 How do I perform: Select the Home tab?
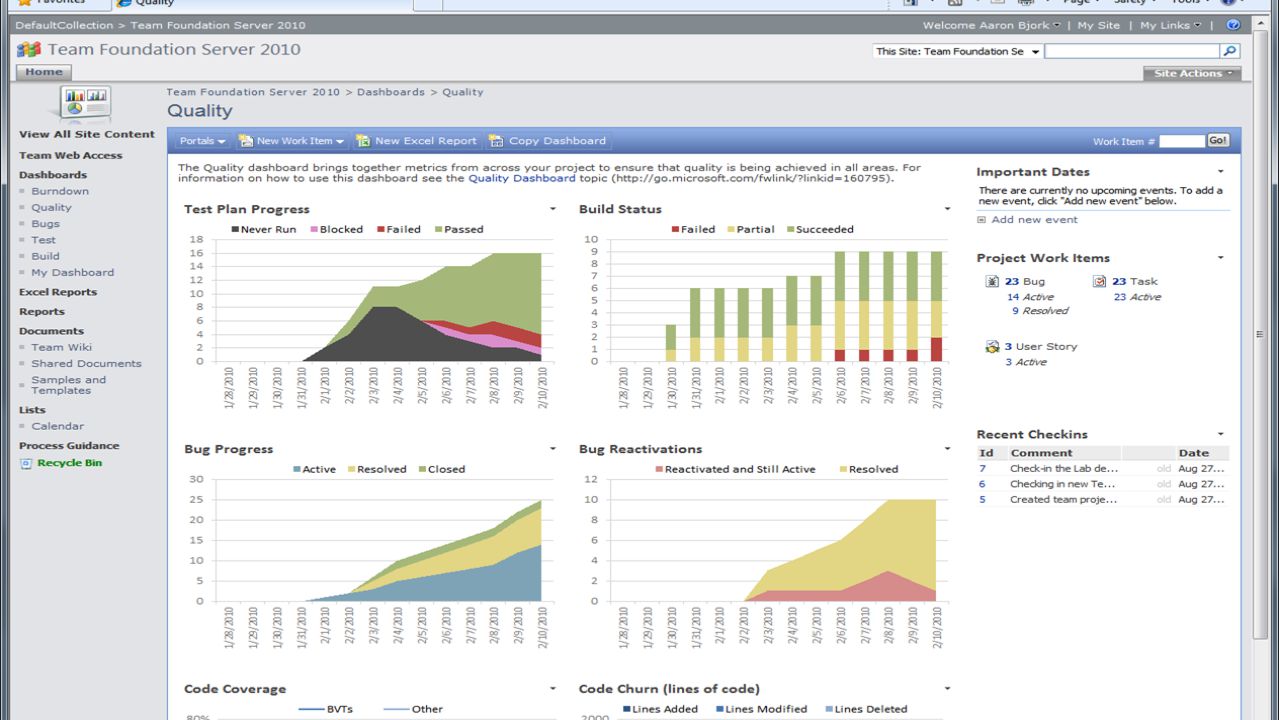coord(44,72)
